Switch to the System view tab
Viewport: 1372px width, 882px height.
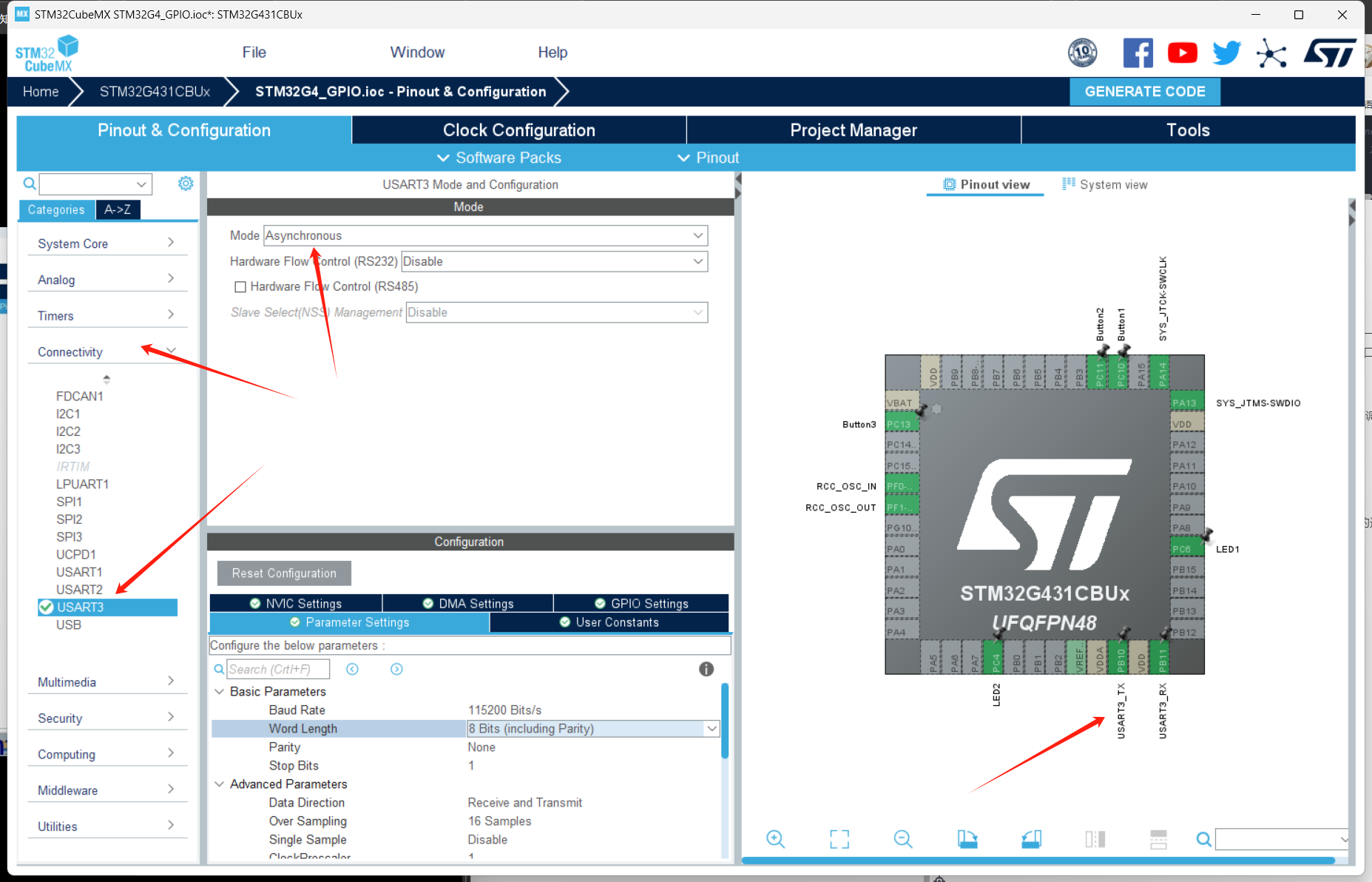click(1105, 185)
